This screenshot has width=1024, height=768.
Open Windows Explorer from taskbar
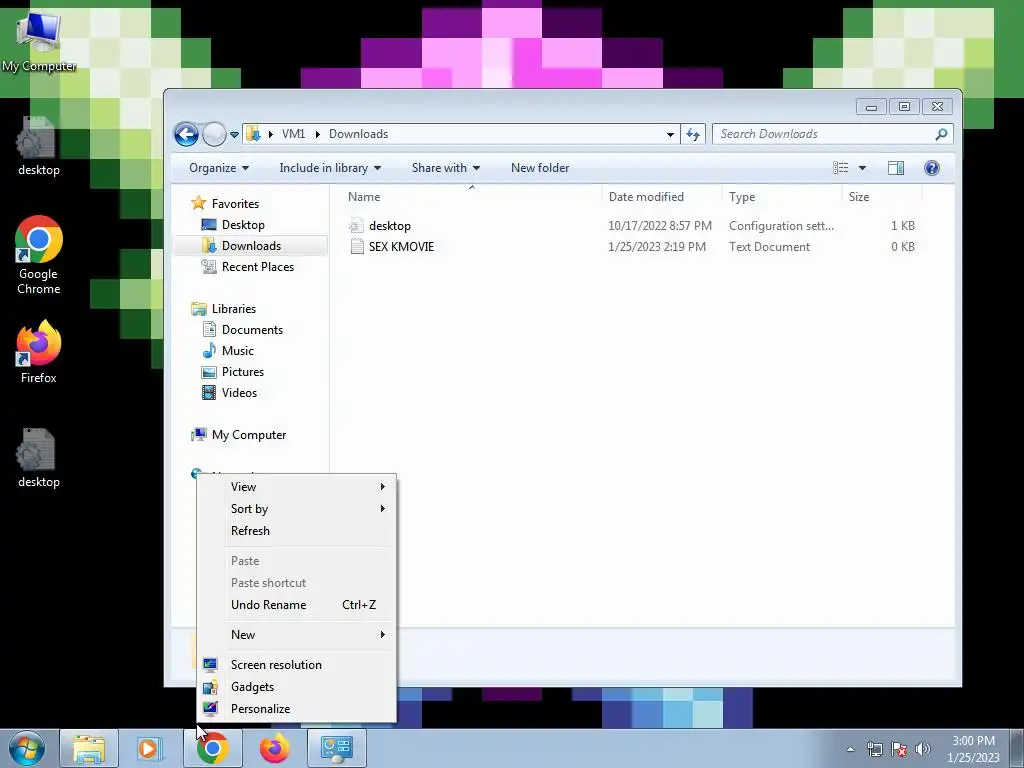pos(89,748)
